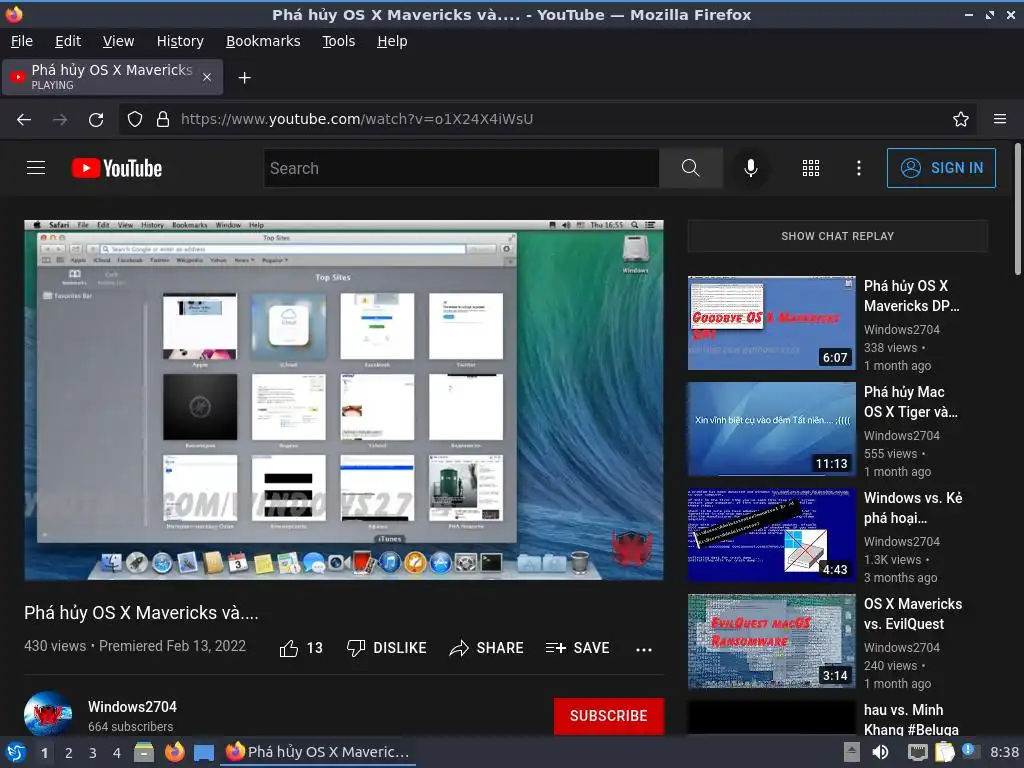
Task: Open EvilQuest macOS Ransomware thumbnail
Action: (771, 641)
